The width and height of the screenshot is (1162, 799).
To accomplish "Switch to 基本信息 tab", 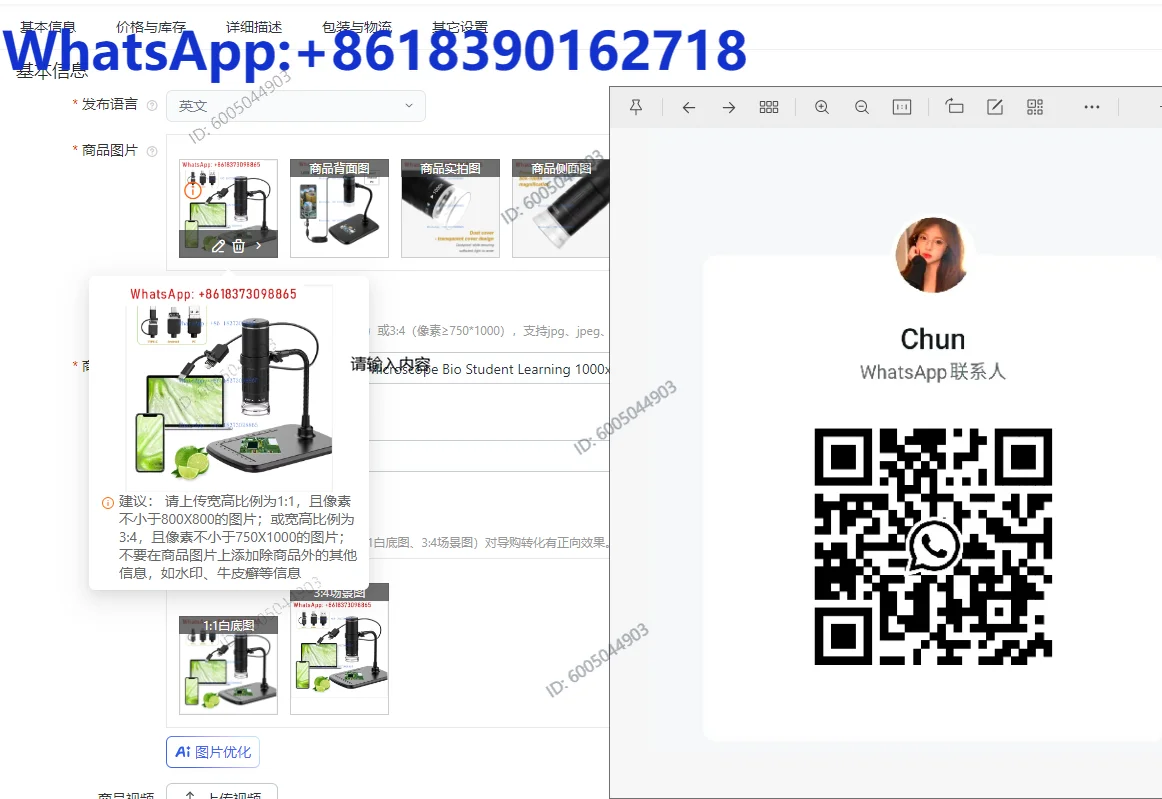I will (x=47, y=27).
